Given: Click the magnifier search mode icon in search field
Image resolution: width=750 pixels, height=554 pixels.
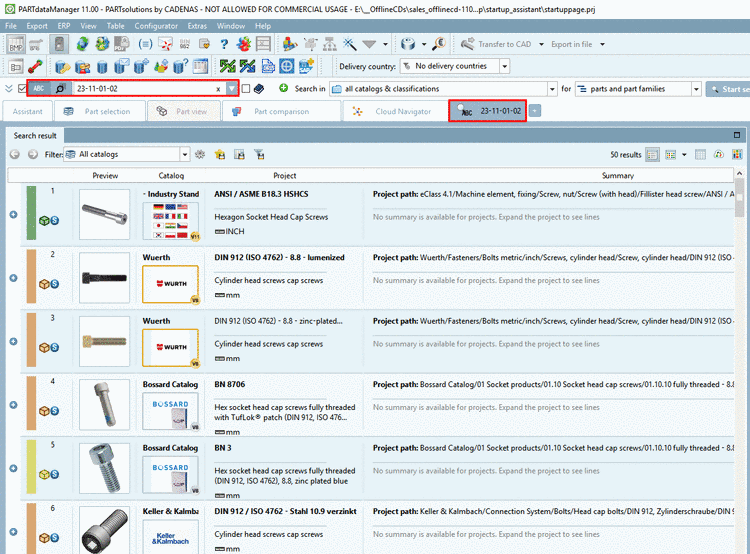Looking at the screenshot, I should tap(60, 89).
